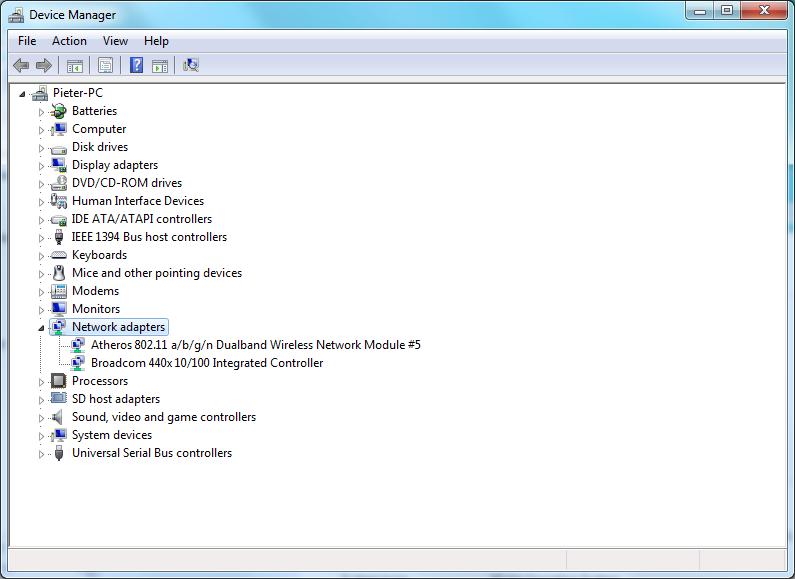The image size is (795, 579).
Task: Click the SD host adapters icon
Action: (59, 399)
